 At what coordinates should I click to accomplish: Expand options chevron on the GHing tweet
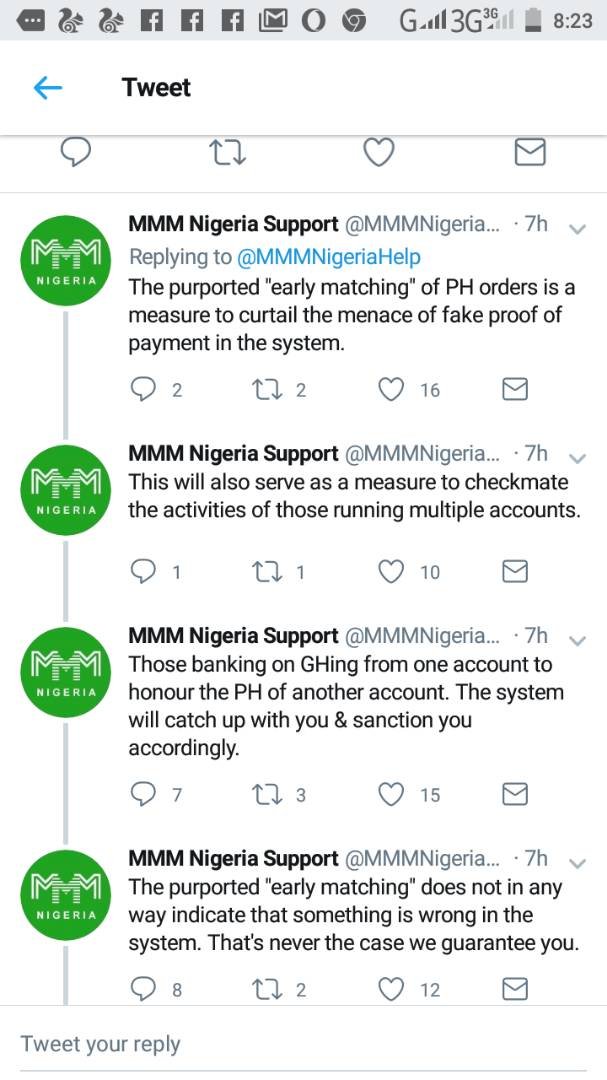[576, 640]
